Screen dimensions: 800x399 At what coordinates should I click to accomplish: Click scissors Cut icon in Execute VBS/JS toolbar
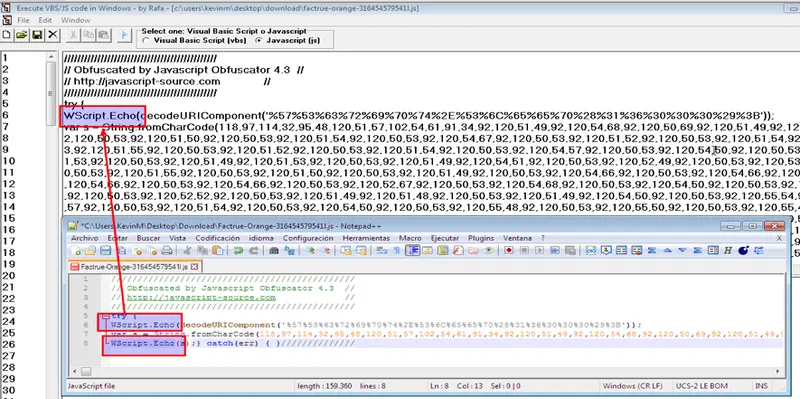pyautogui.click(x=73, y=35)
